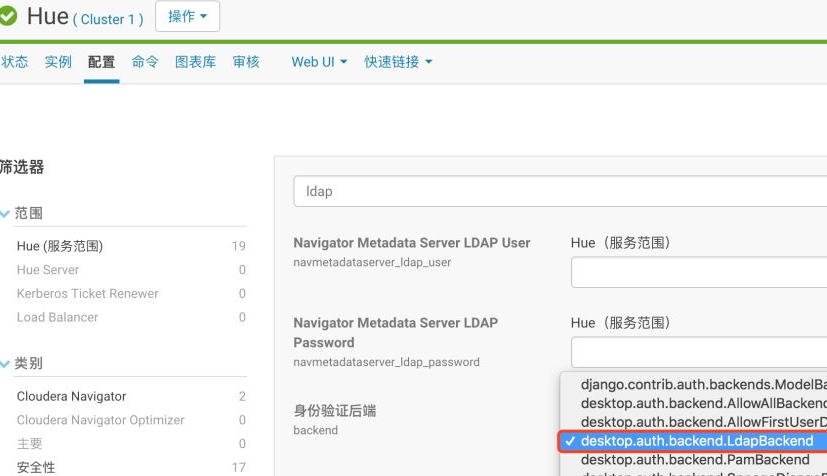Filter by 安全性 category

(131, 468)
